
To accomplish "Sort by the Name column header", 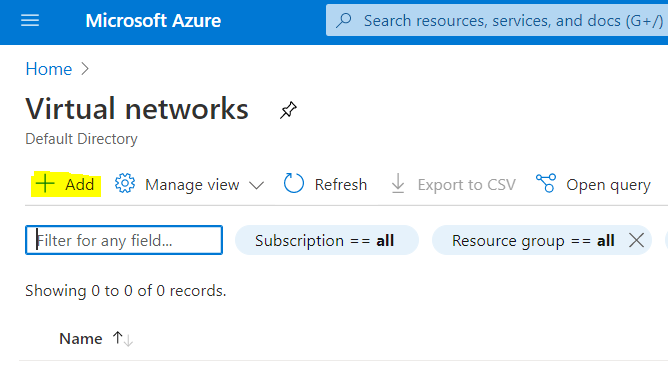I will [81, 339].
